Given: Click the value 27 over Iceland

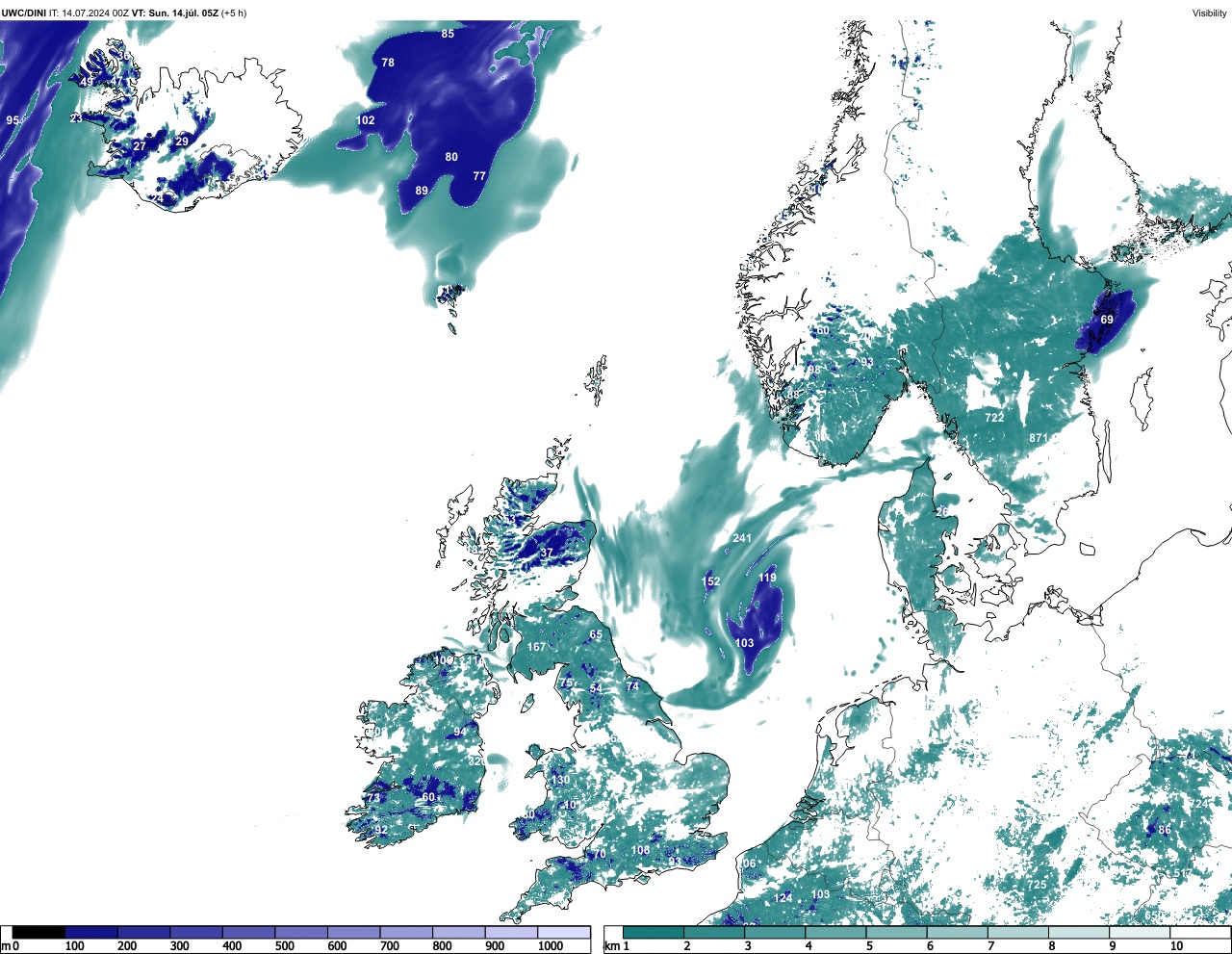Looking at the screenshot, I should (140, 146).
